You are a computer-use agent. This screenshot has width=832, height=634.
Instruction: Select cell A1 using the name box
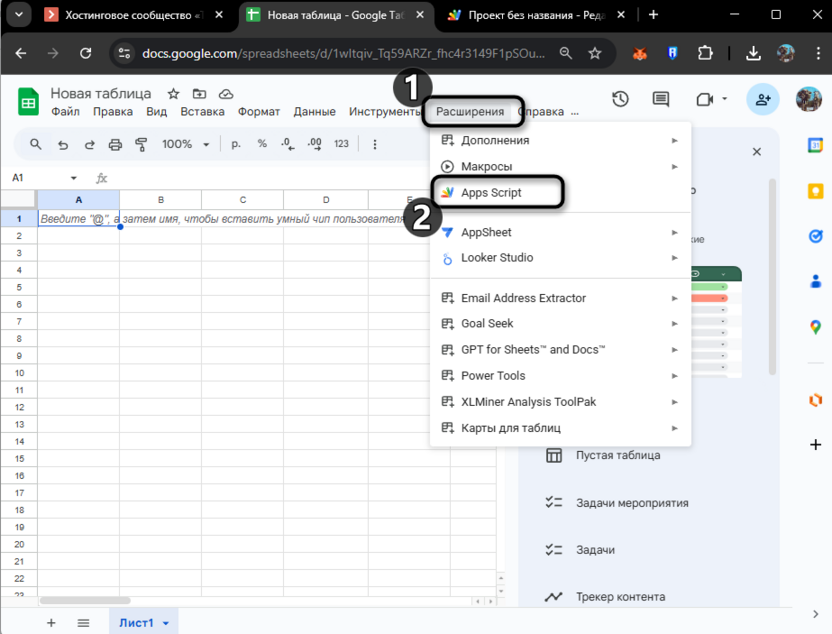tap(27, 177)
